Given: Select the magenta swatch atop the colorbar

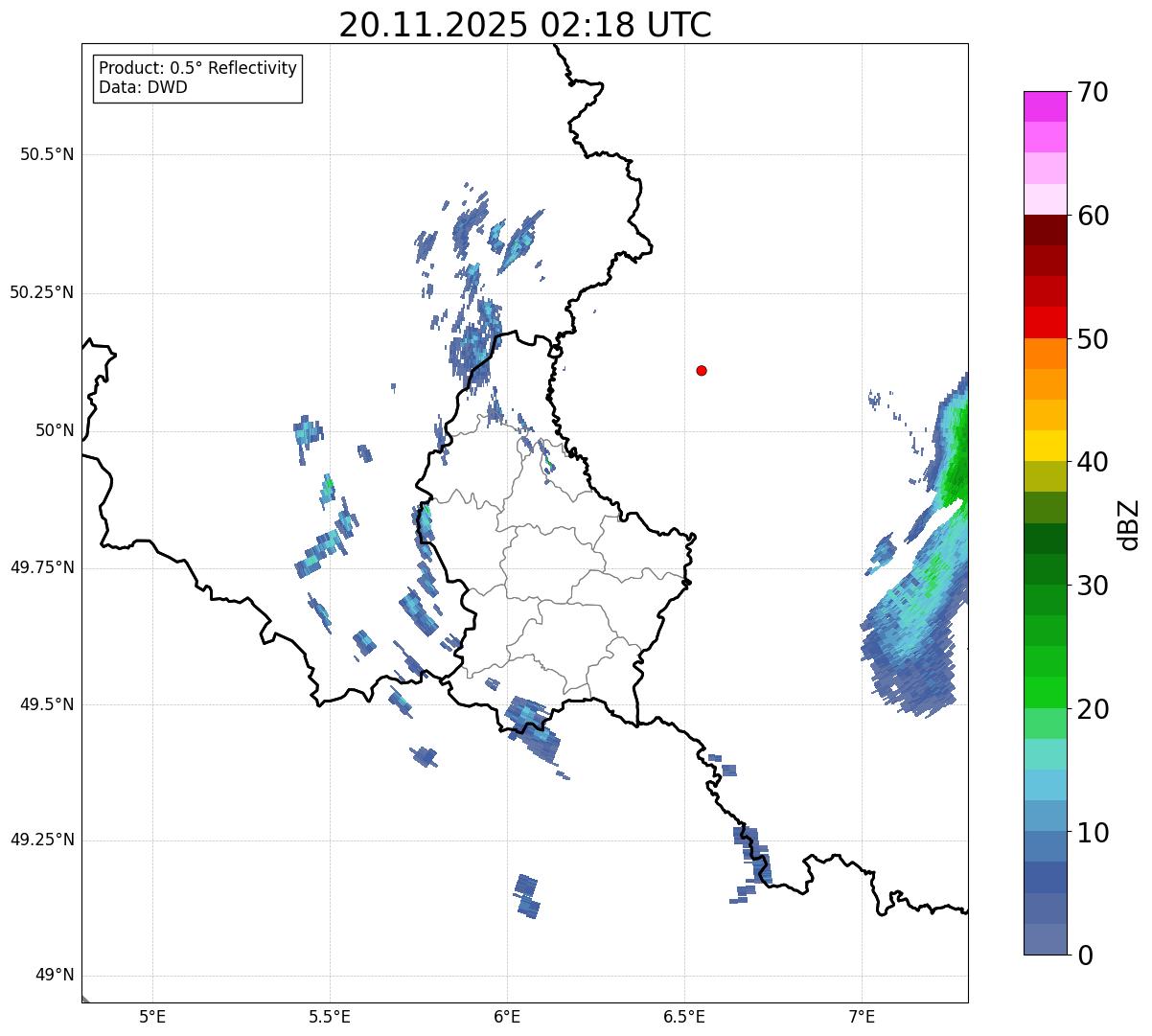Looking at the screenshot, I should pos(1046,106).
